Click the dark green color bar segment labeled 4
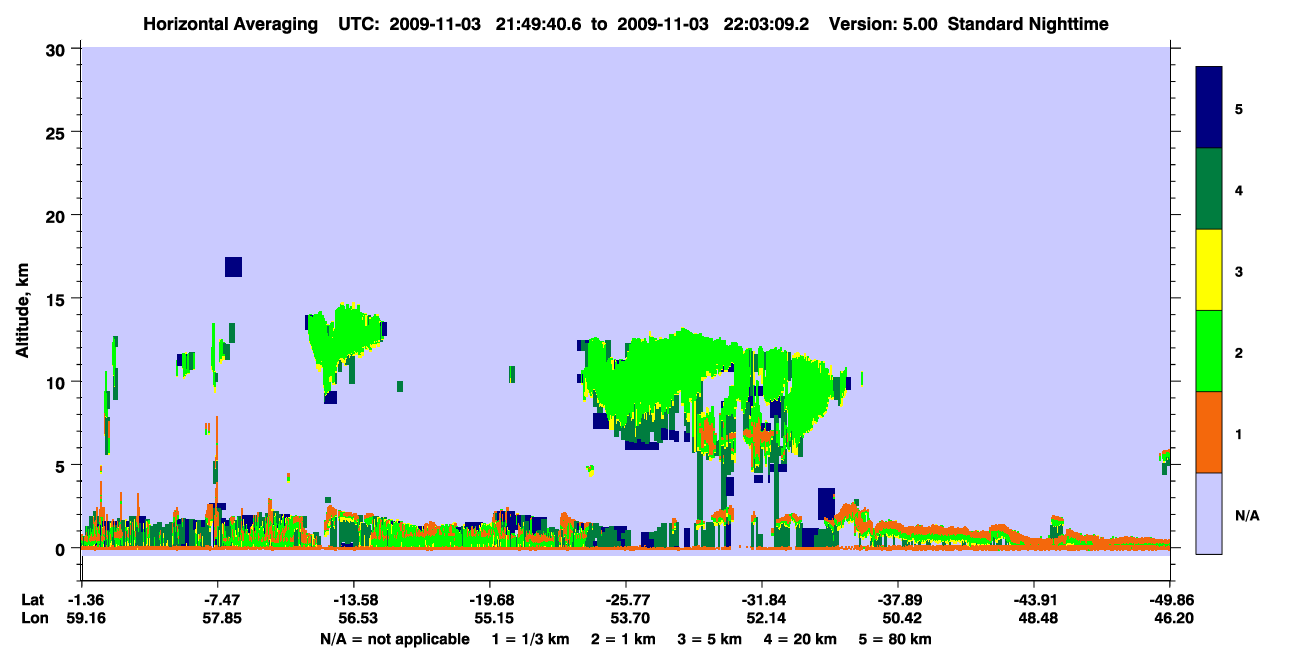The image size is (1300, 667). [x=1209, y=189]
